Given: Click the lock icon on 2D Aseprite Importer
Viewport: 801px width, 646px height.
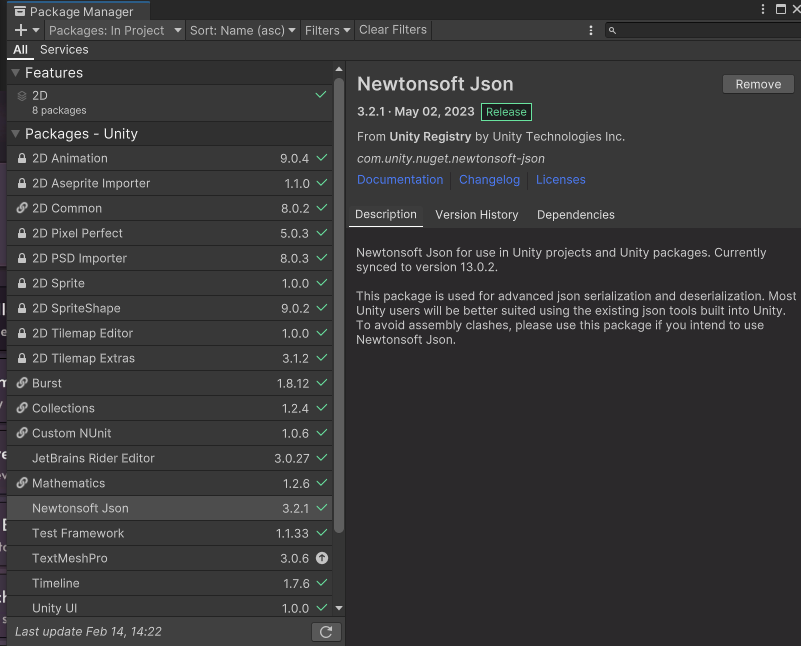Looking at the screenshot, I should (x=21, y=183).
